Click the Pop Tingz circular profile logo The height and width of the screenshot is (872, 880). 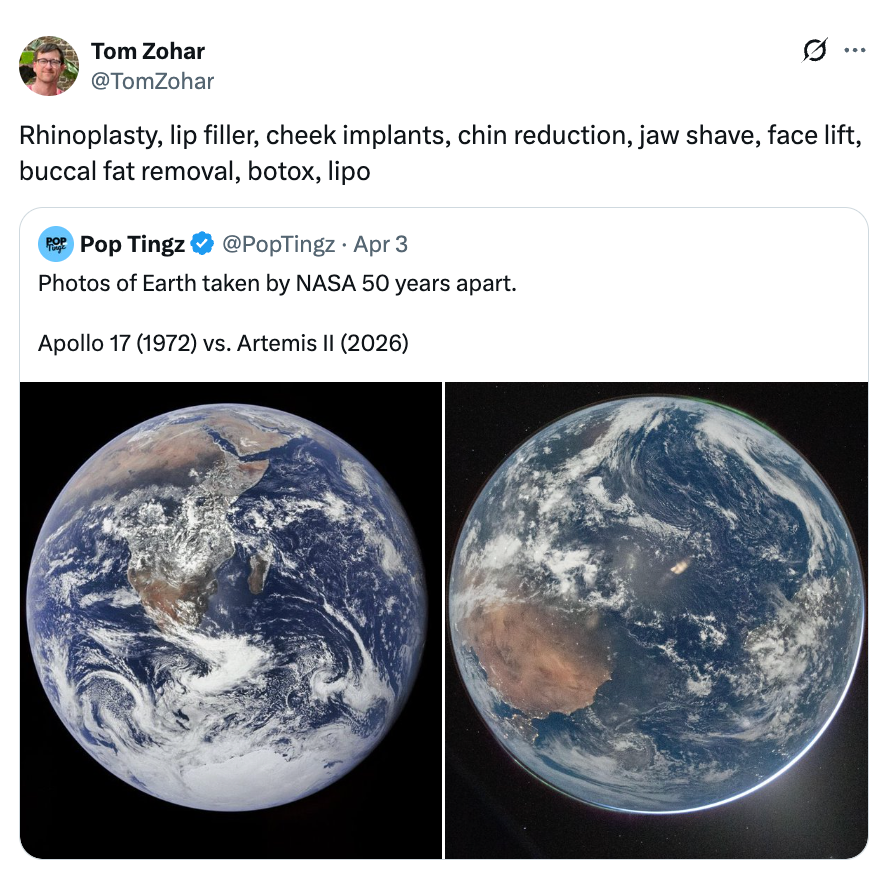click(x=56, y=243)
